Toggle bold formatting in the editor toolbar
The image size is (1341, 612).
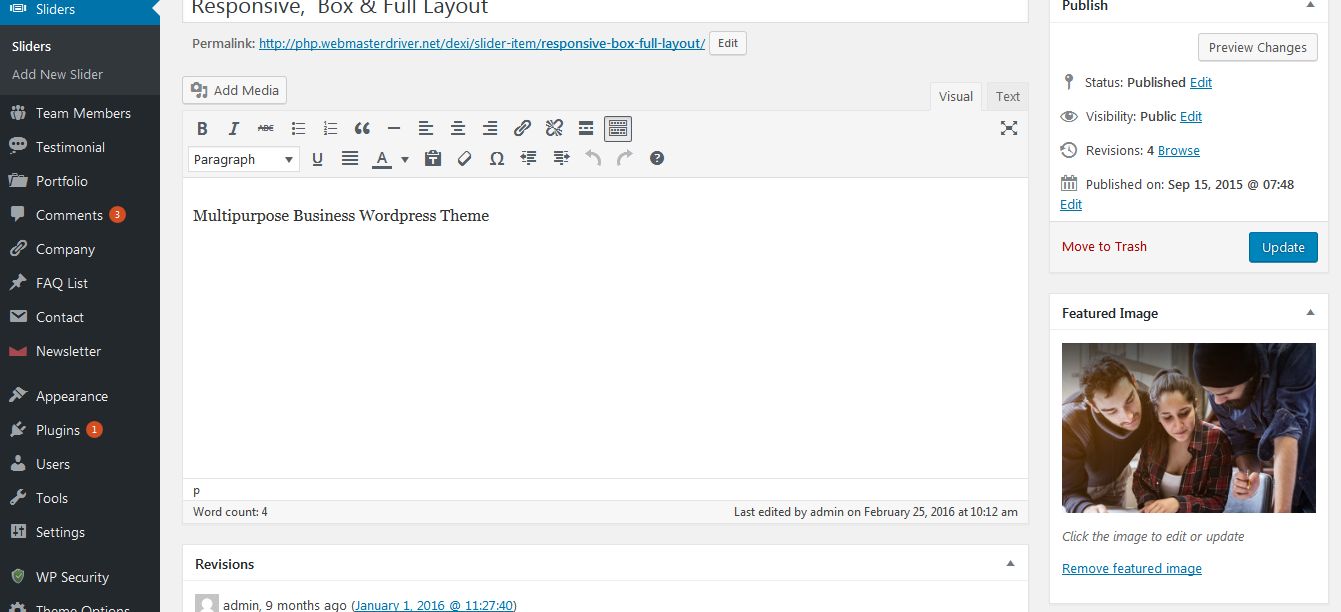pyautogui.click(x=202, y=128)
